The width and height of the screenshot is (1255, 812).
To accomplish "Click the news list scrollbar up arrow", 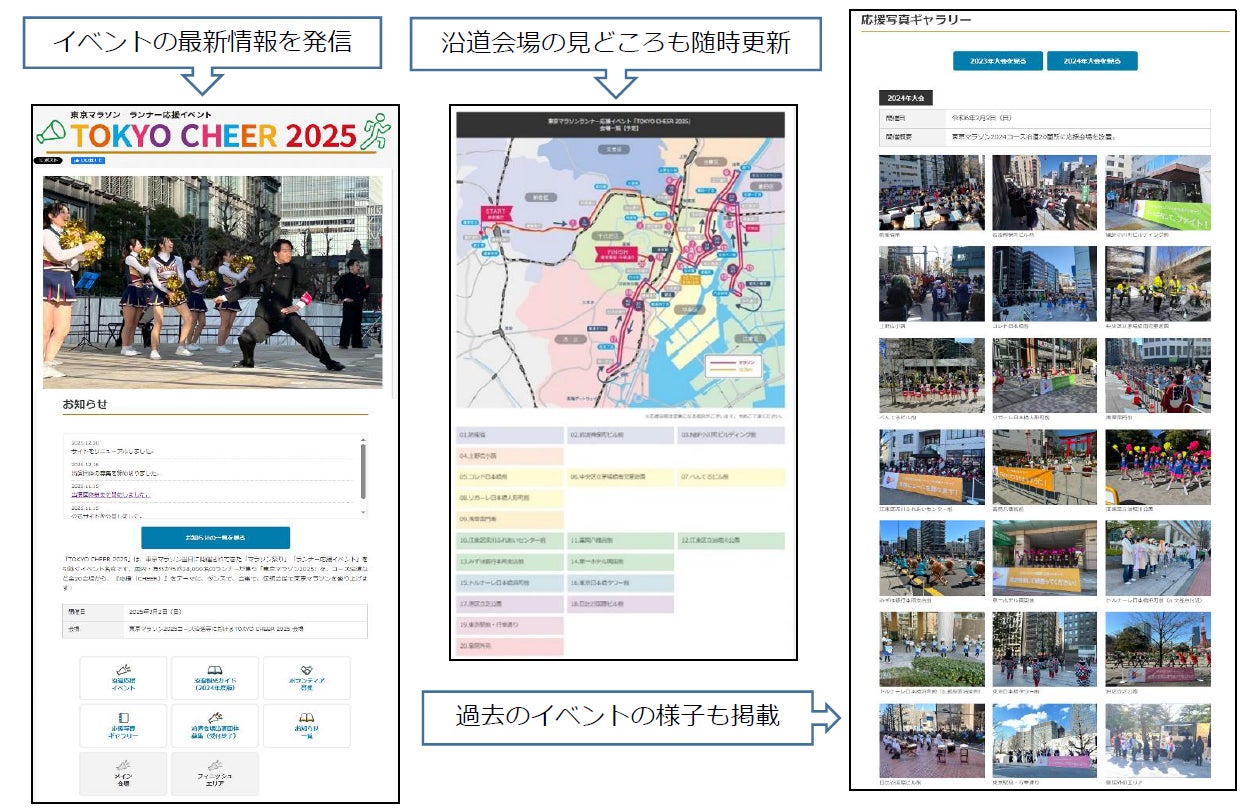I will [x=363, y=438].
